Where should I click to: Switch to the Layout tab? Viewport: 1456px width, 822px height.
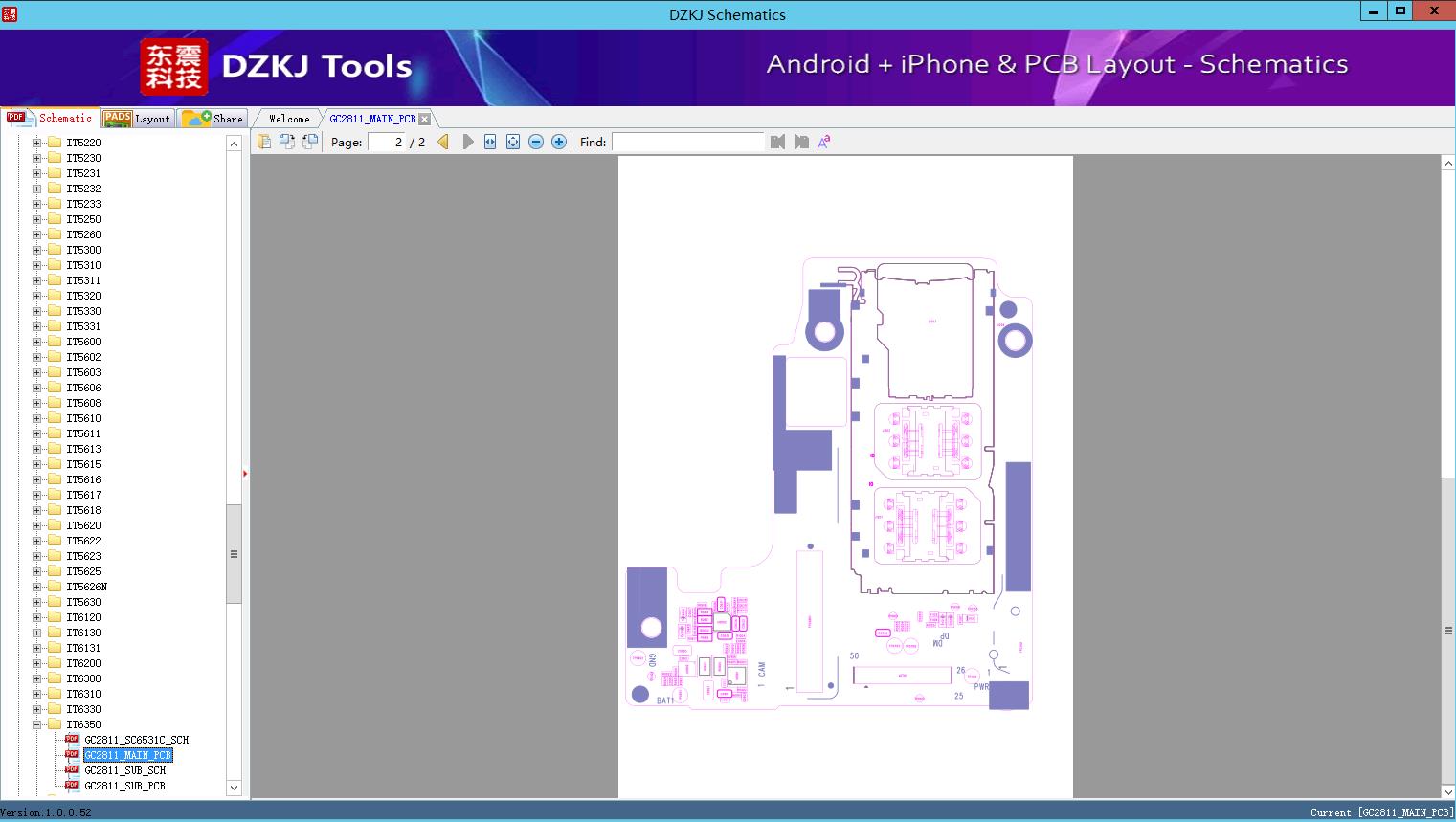137,118
